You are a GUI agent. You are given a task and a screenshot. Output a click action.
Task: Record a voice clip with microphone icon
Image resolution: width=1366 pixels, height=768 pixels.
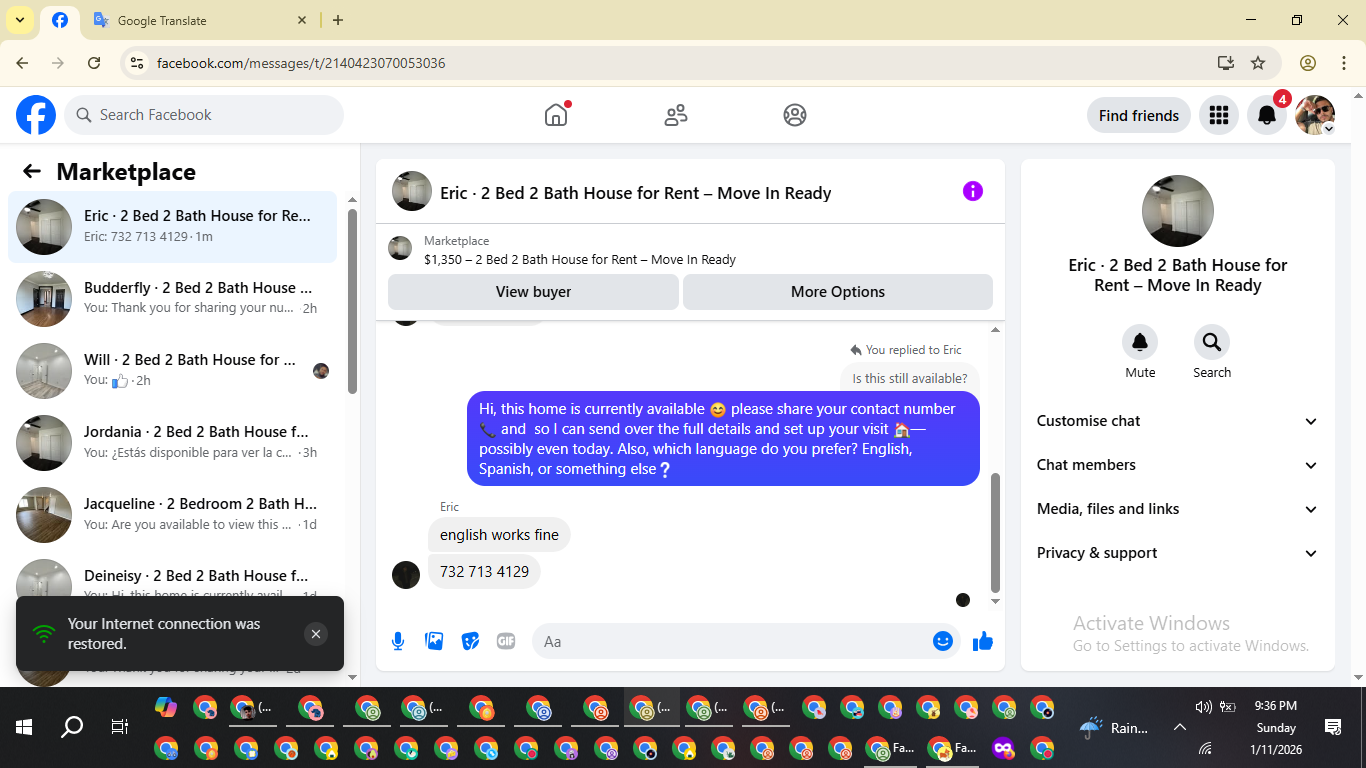coord(398,641)
